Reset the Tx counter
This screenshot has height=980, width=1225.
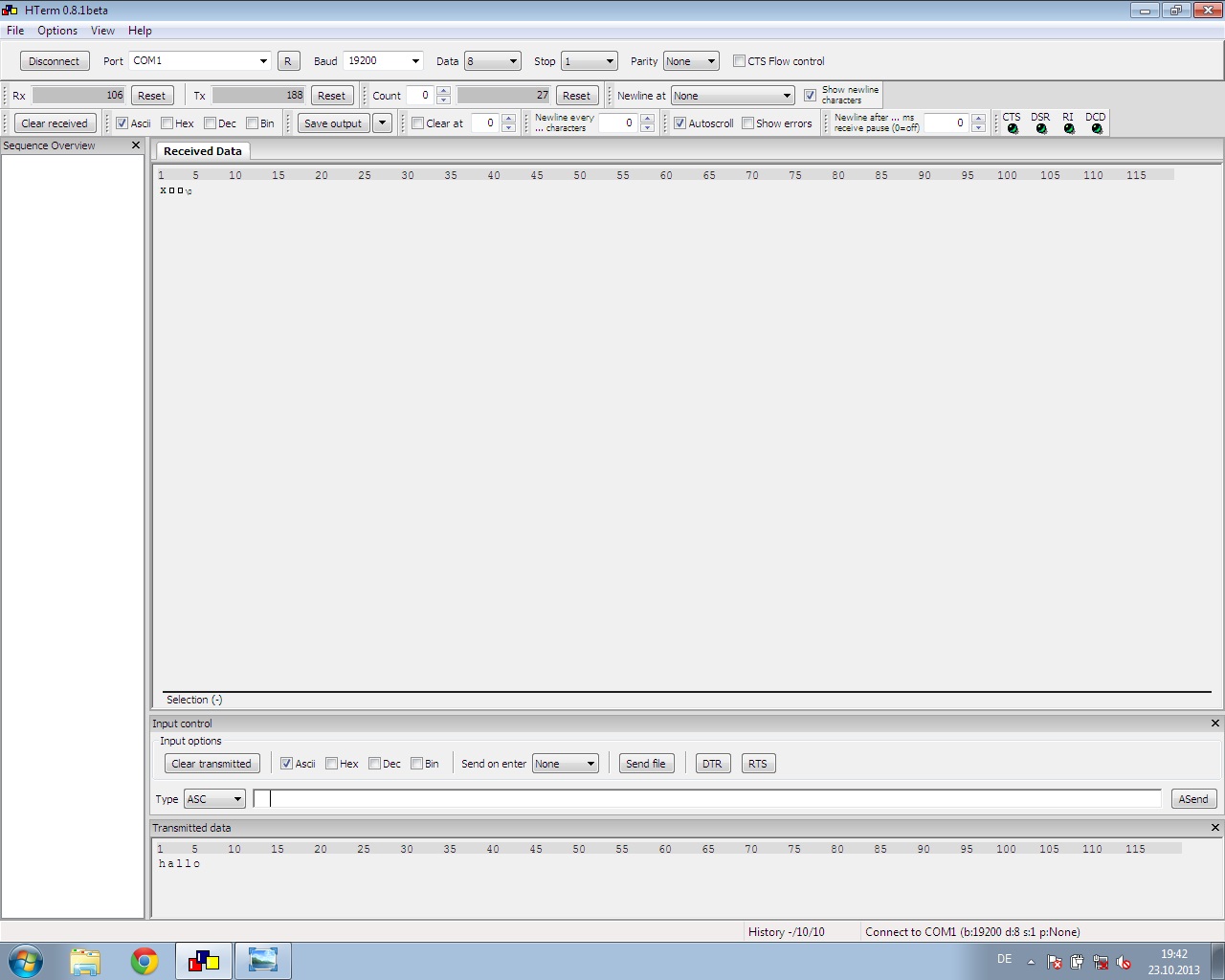331,96
